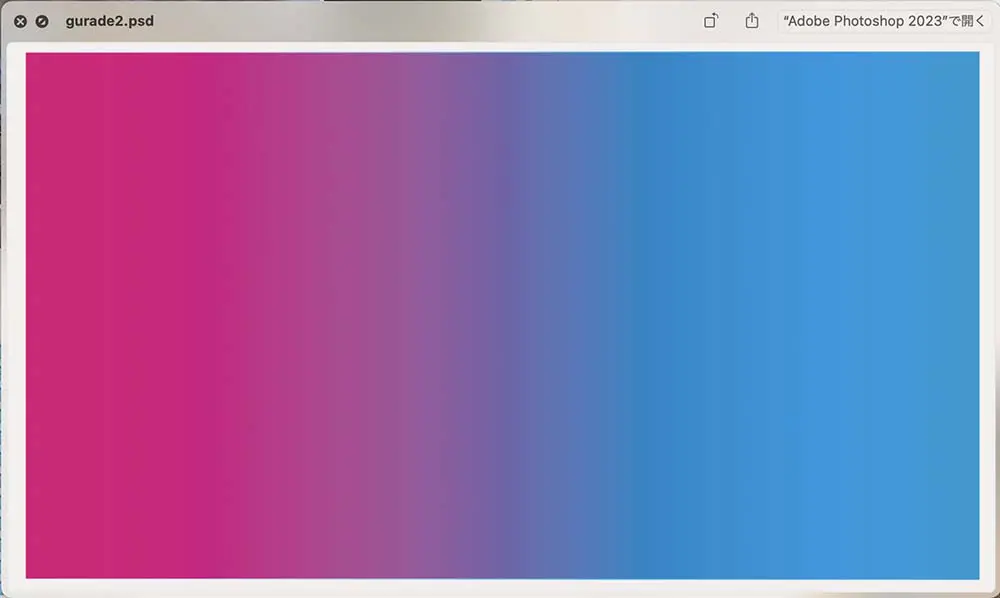This screenshot has width=1000, height=598.
Task: Click the white margin right of the gradient
Action: pos(986,315)
